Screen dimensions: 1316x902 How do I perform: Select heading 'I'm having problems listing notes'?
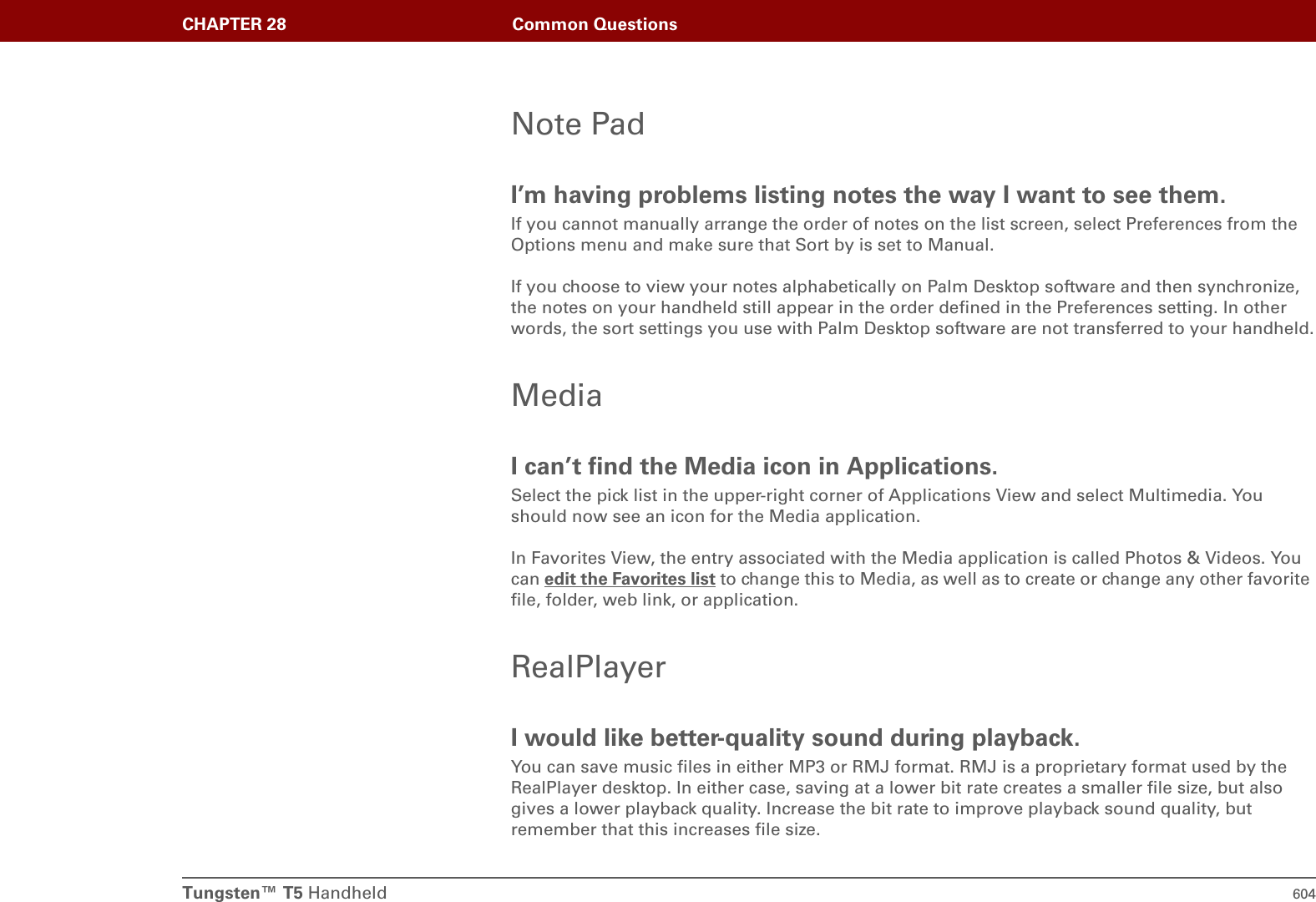pos(868,195)
